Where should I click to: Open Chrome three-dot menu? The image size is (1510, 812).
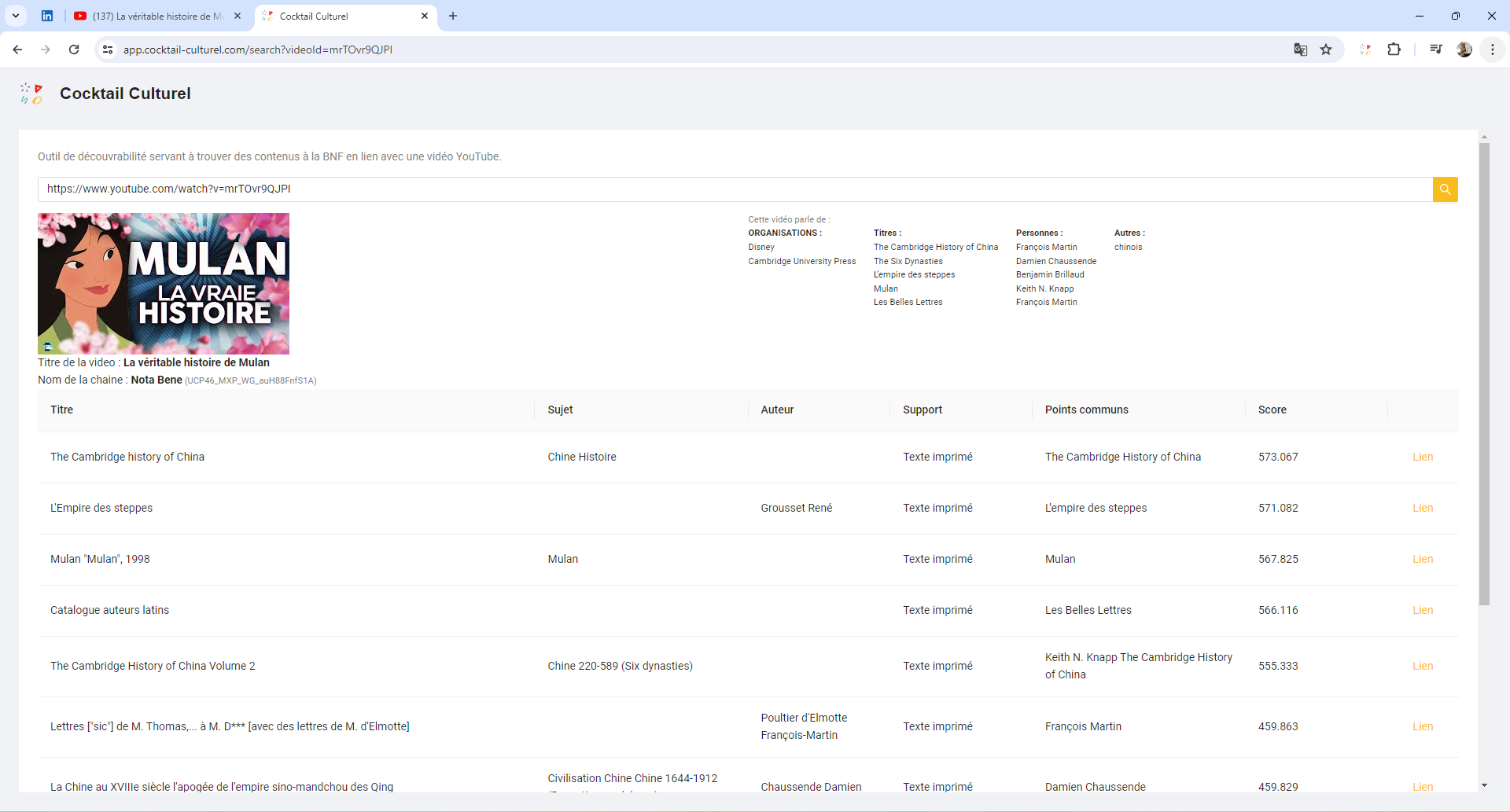point(1493,50)
